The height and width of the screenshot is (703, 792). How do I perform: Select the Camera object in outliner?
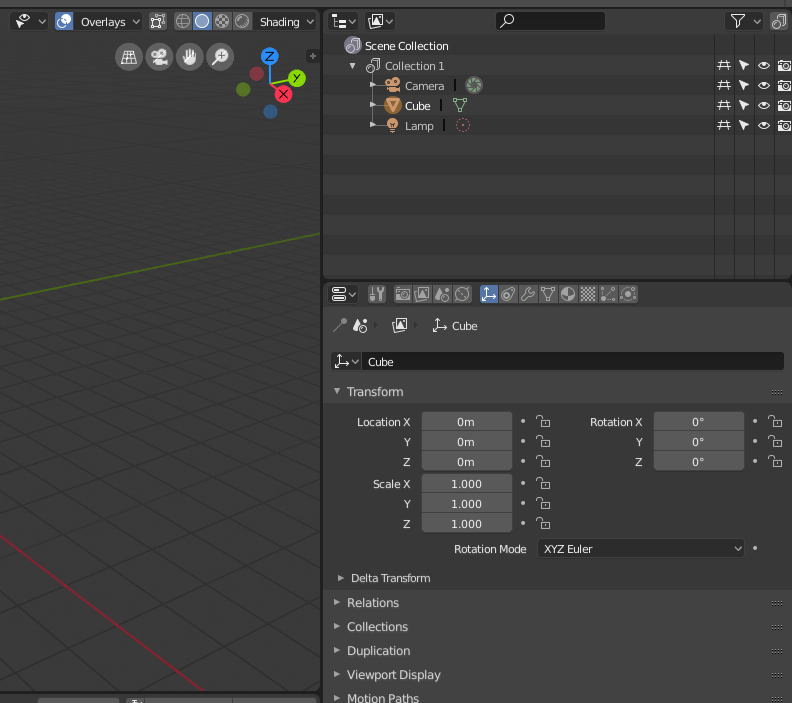tap(424, 86)
